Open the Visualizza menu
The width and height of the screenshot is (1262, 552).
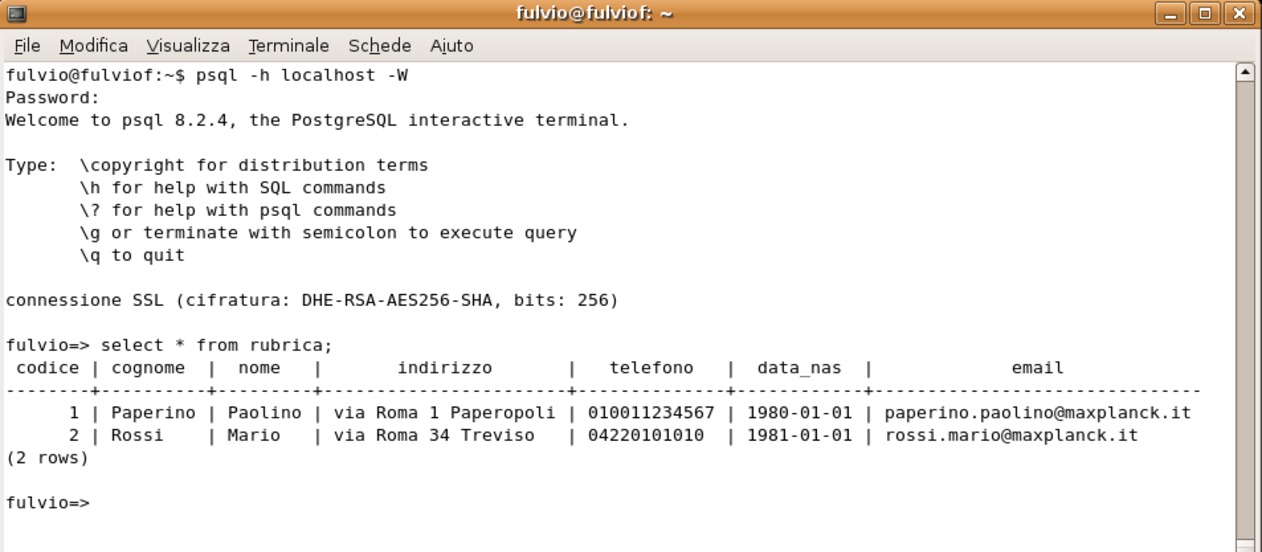pos(188,46)
